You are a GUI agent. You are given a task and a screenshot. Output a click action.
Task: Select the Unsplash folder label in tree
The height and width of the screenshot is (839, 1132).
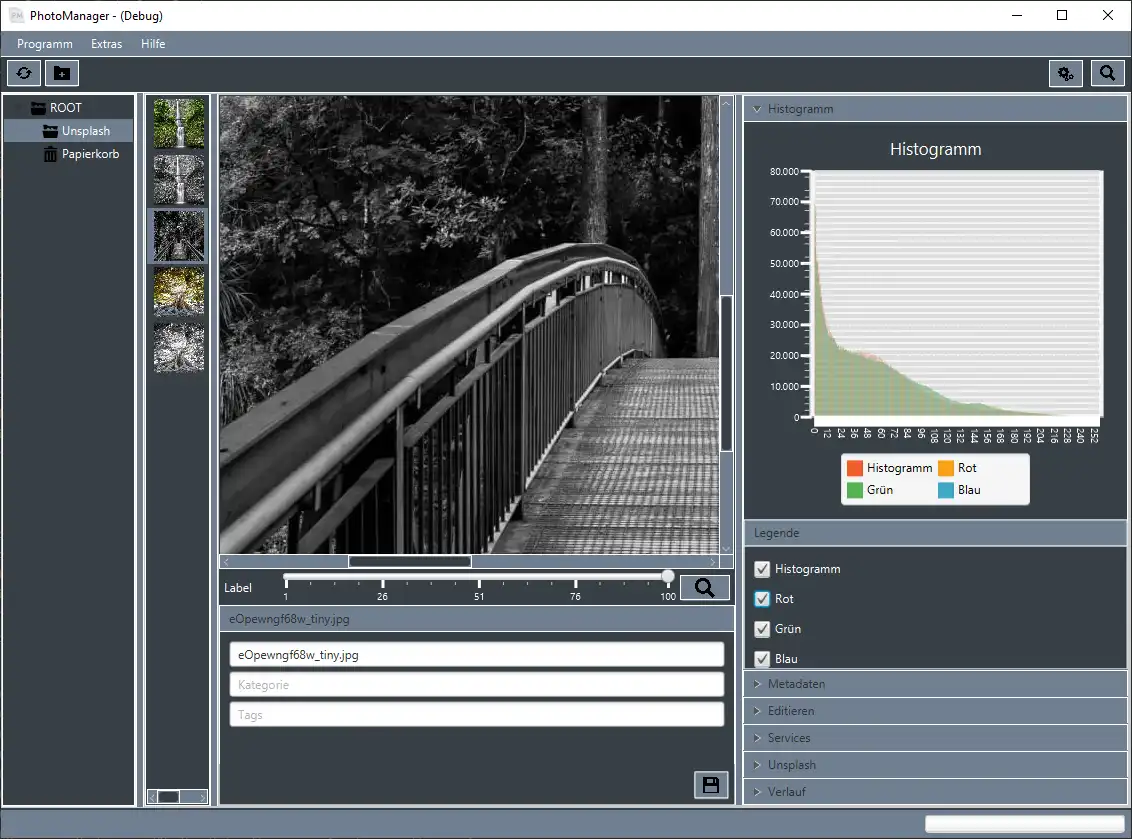click(86, 131)
